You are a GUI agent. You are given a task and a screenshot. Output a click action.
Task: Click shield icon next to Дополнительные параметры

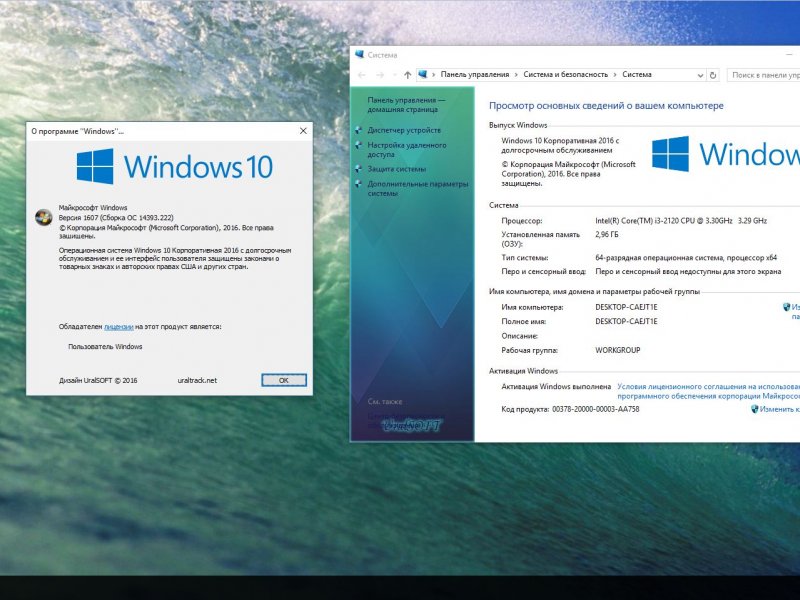(x=359, y=184)
